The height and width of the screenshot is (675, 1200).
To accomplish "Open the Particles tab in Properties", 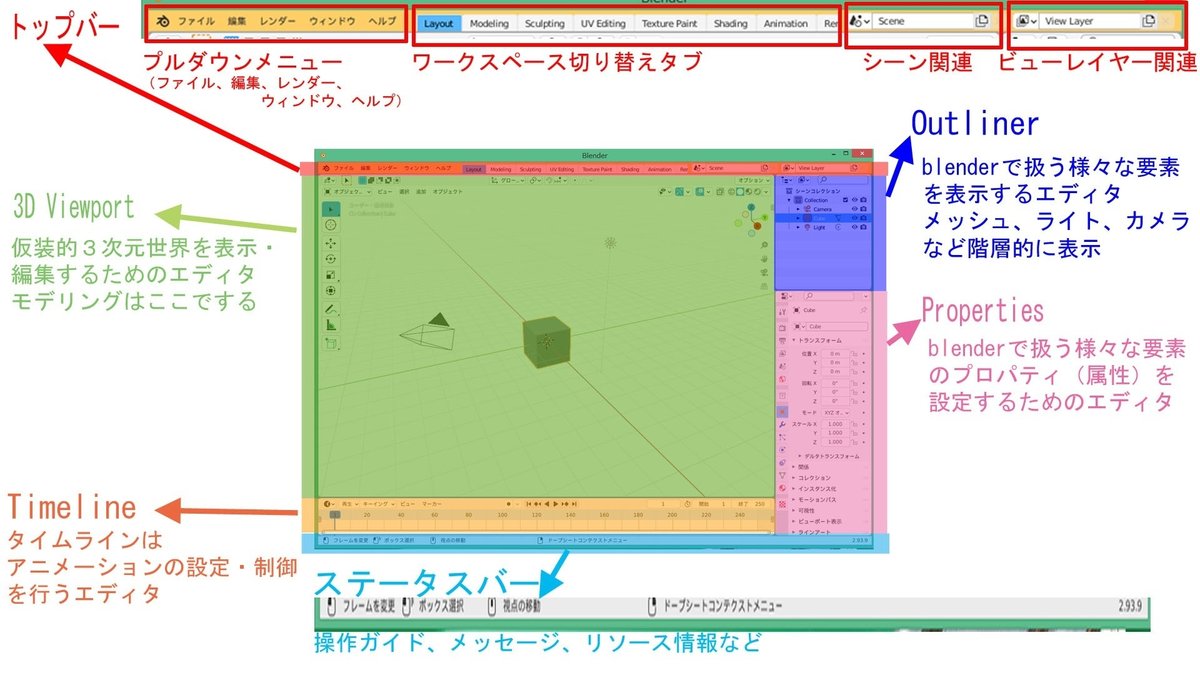I will (x=782, y=437).
